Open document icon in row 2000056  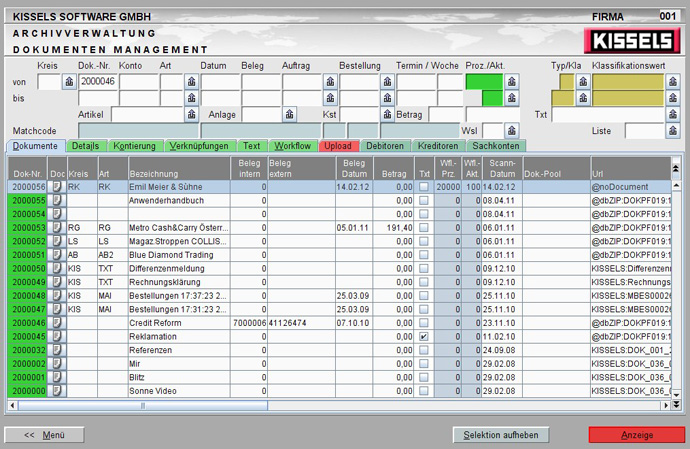(57, 187)
